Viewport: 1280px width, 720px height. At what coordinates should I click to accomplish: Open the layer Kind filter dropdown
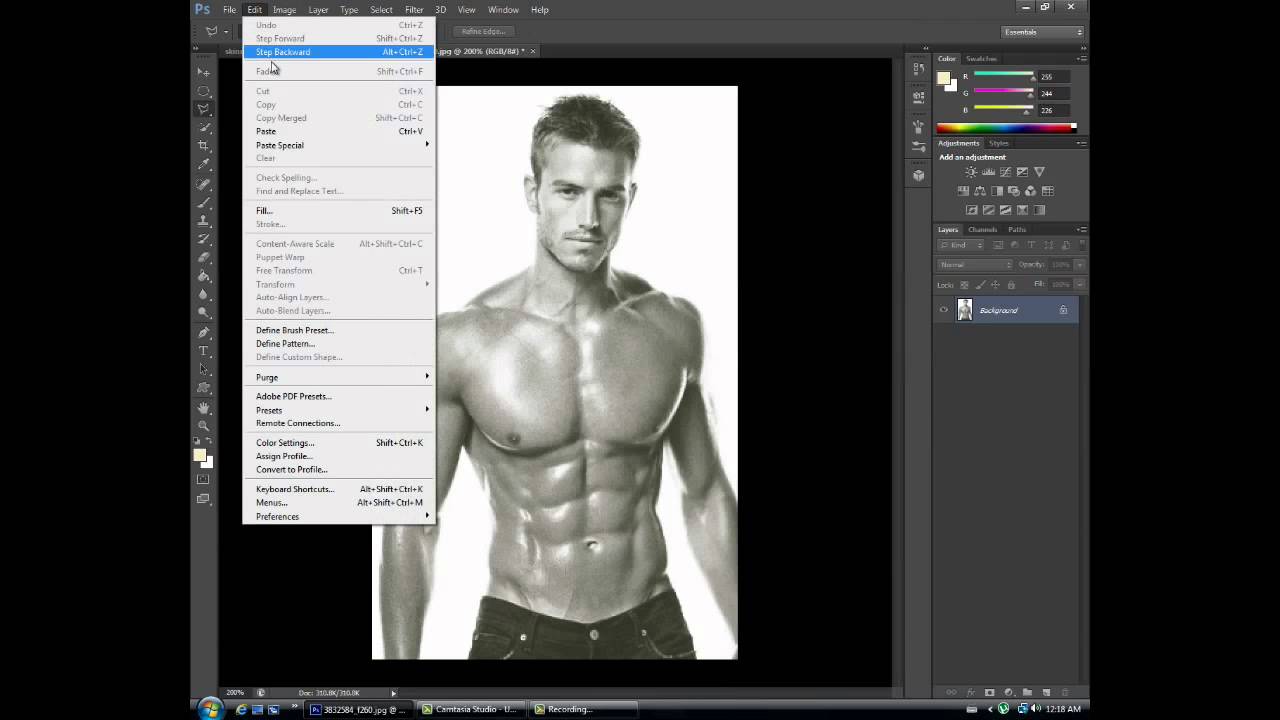[961, 245]
